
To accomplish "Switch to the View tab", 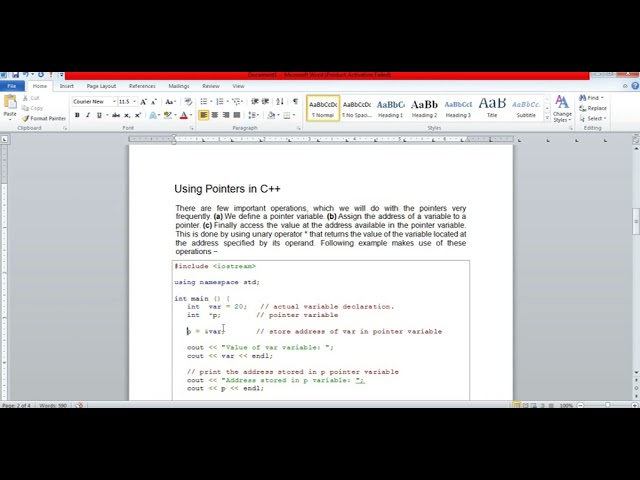I will [238, 86].
